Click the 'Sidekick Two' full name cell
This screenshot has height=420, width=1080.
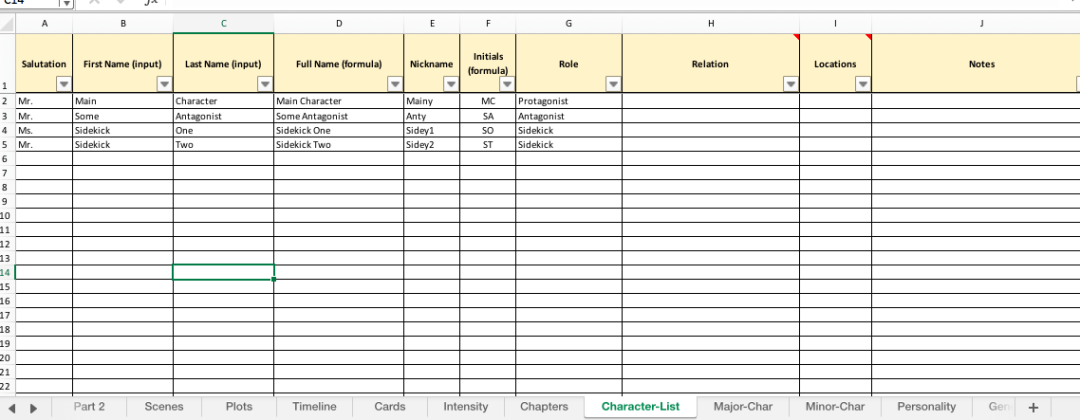point(339,145)
